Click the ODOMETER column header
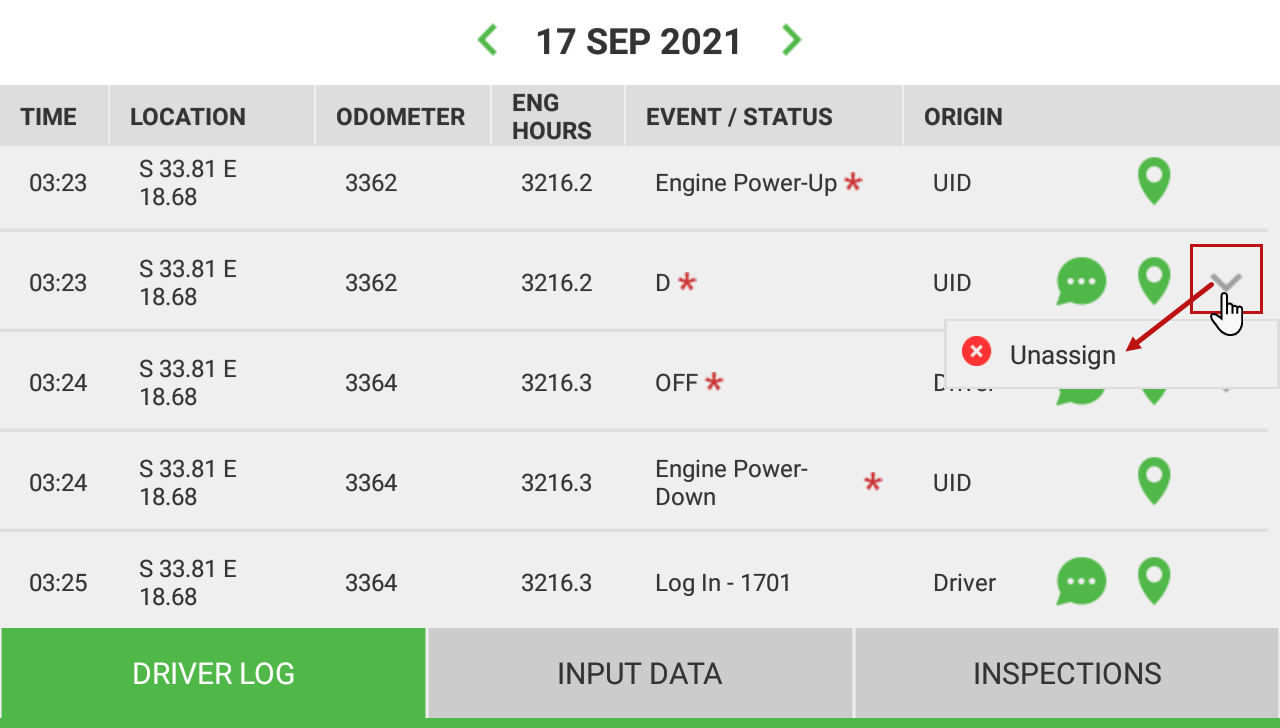 tap(400, 117)
